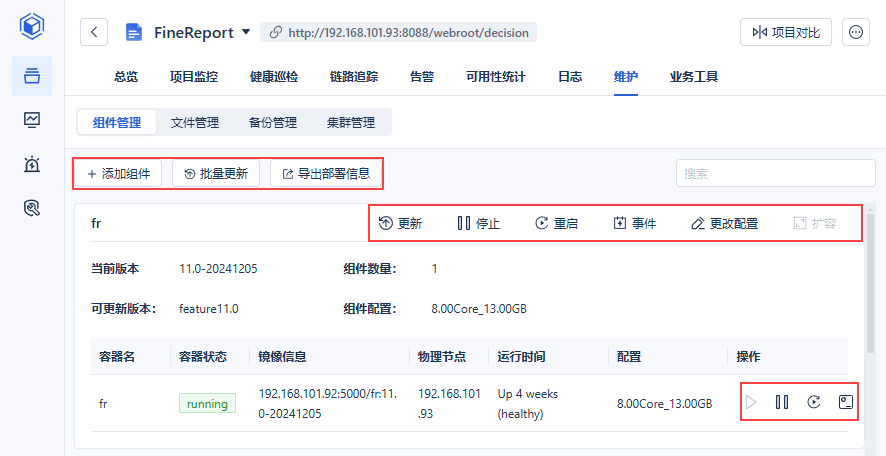The height and width of the screenshot is (456, 886).
Task: Open the terminal icon in fr container row
Action: (845, 402)
